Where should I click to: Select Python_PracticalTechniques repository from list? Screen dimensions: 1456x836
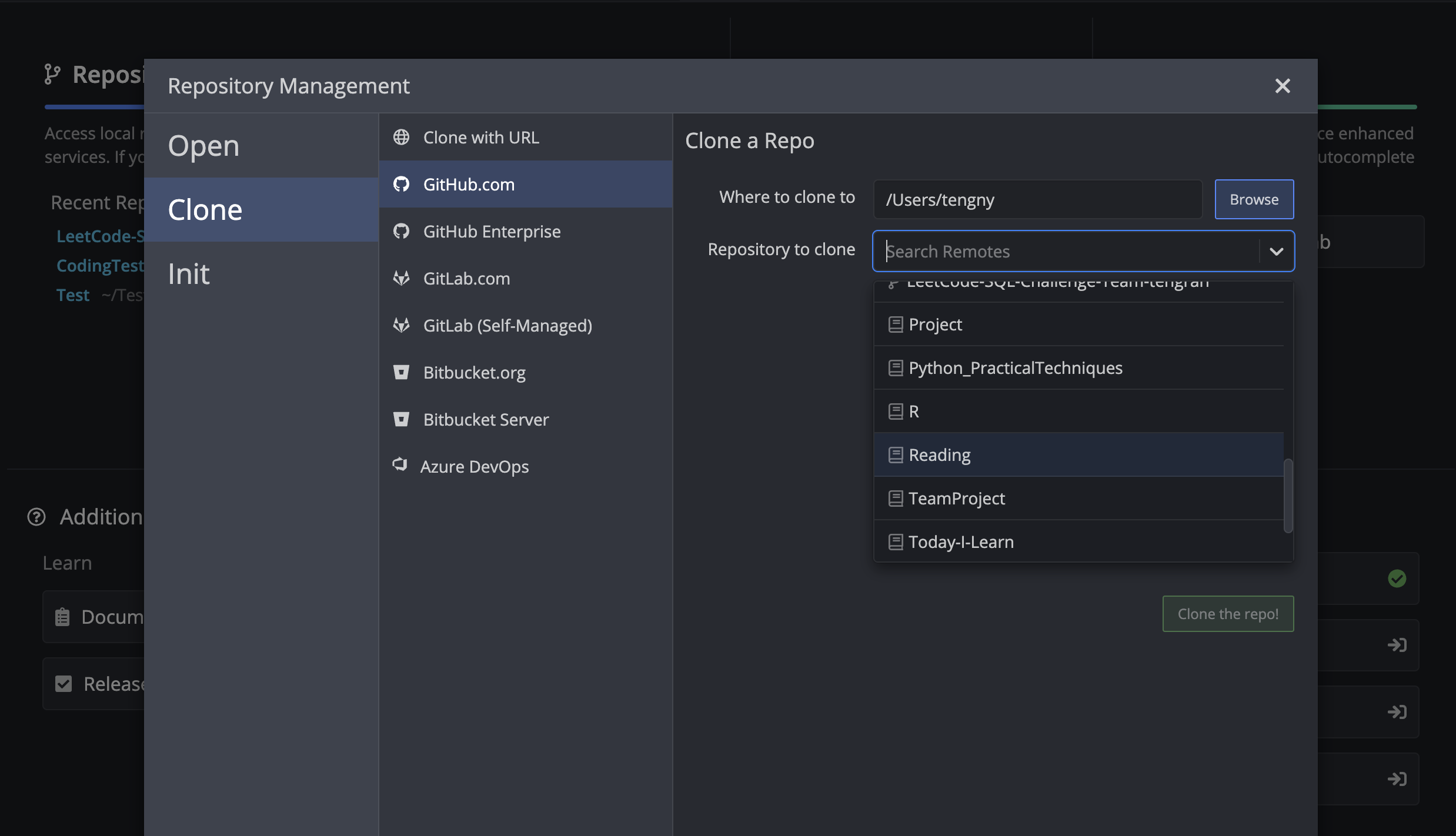point(1078,367)
